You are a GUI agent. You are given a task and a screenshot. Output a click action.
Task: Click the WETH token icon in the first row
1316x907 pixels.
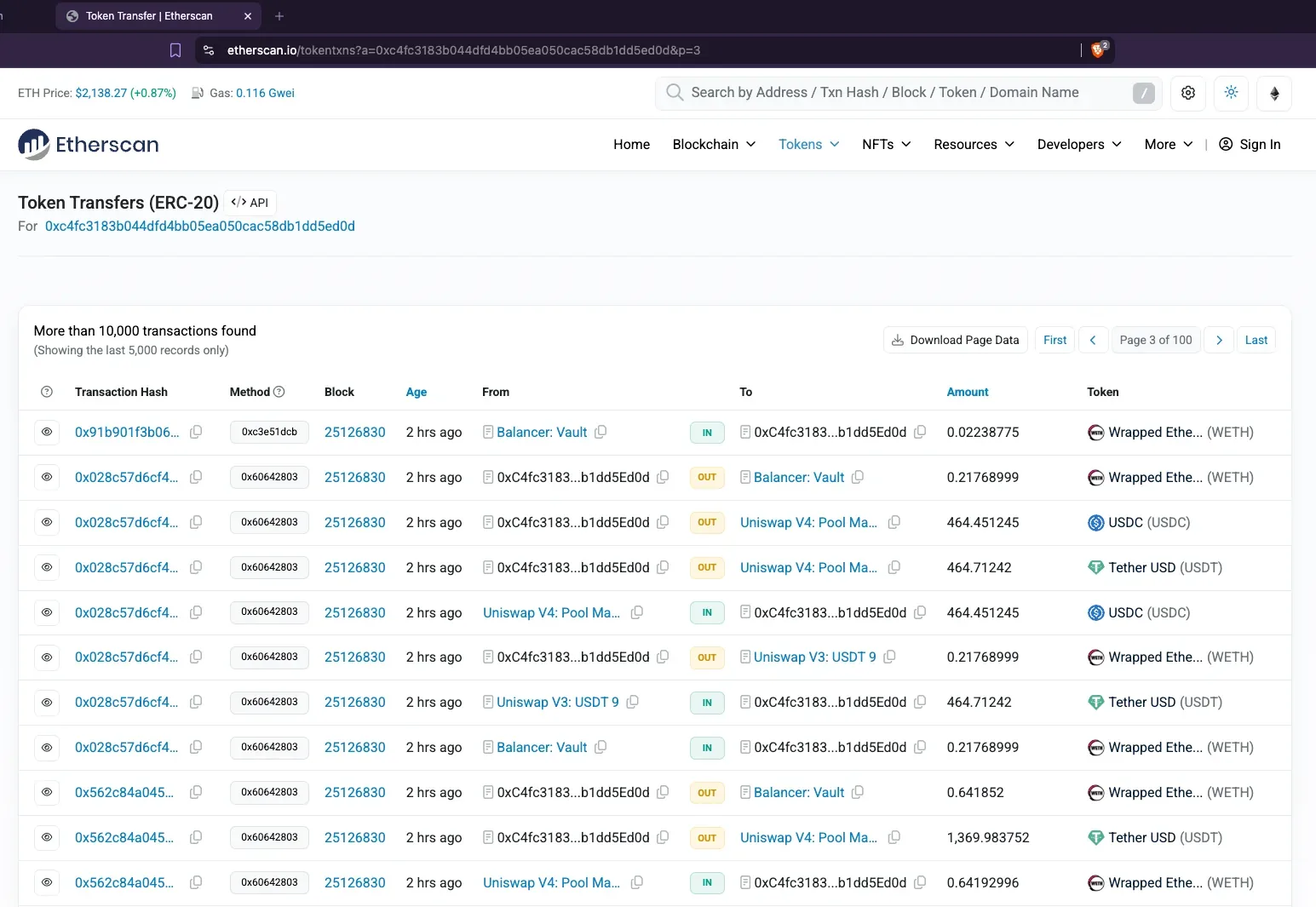coord(1095,433)
